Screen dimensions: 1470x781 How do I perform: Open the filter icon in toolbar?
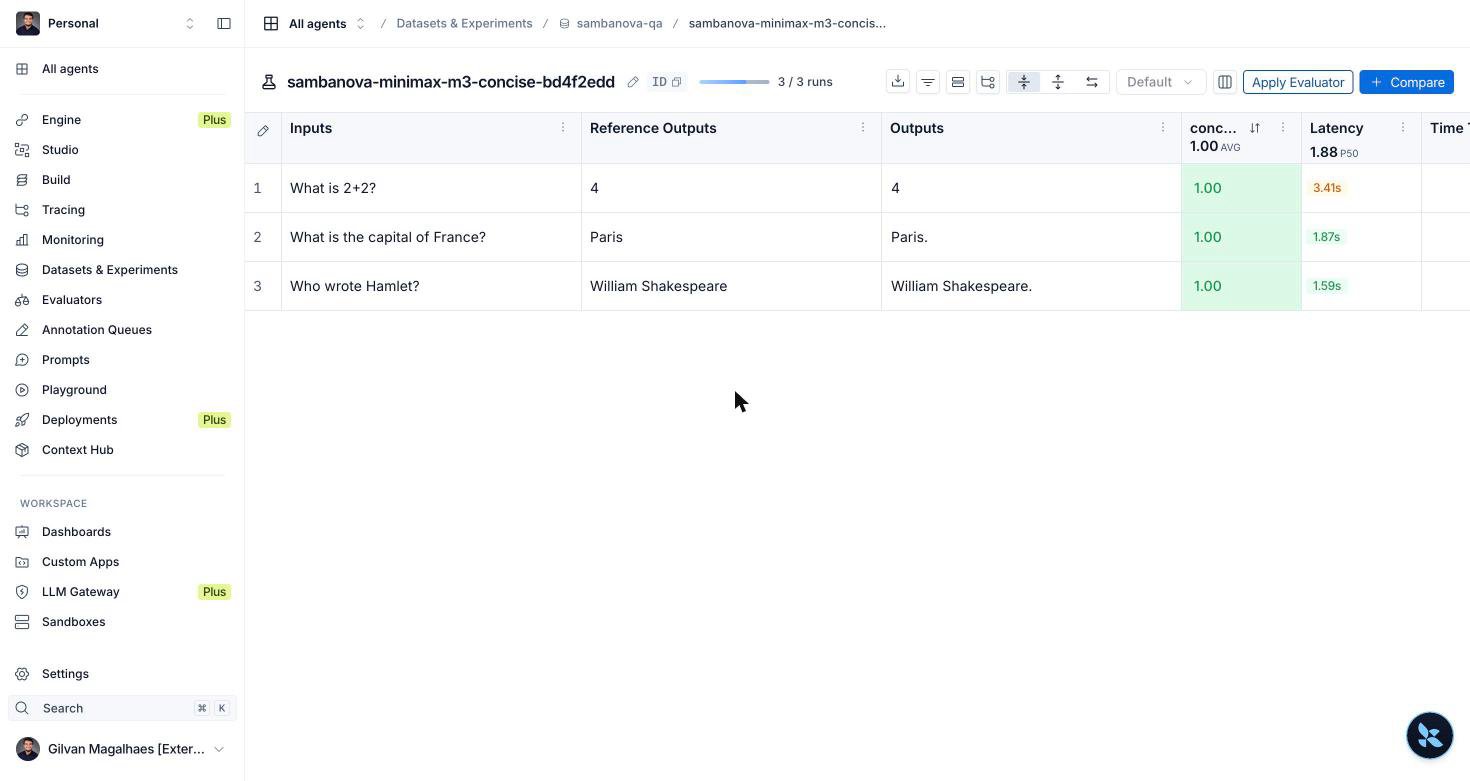928,82
